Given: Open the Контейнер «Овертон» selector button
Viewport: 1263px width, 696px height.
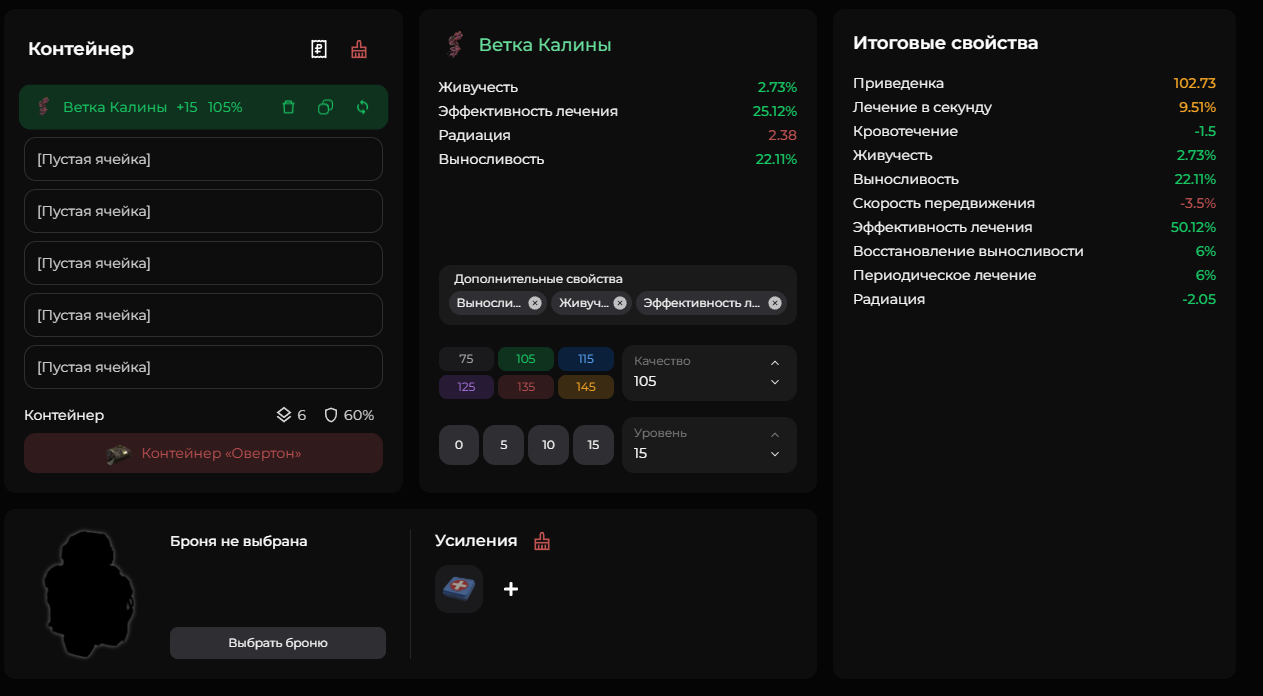Looking at the screenshot, I should (203, 453).
